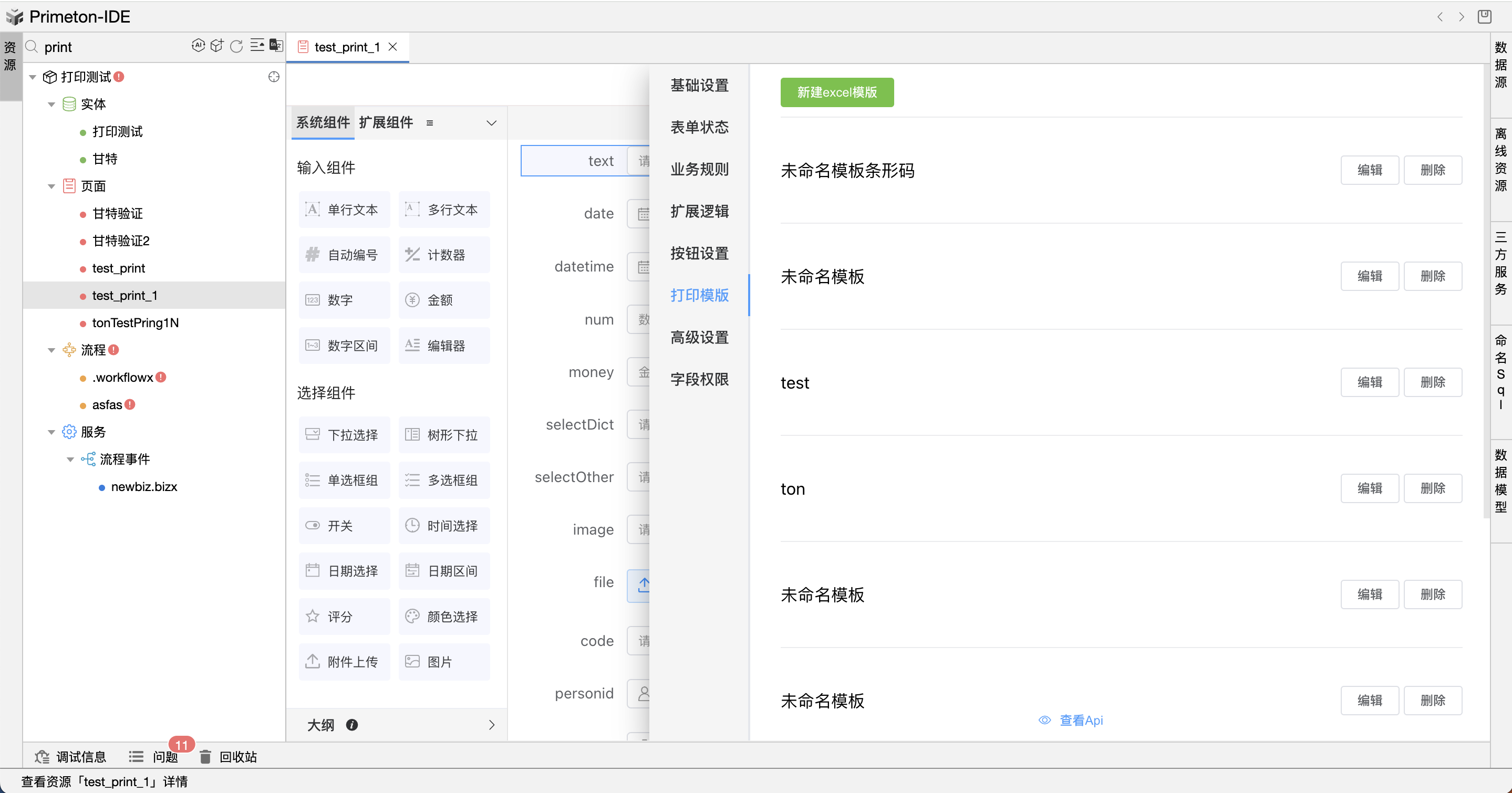This screenshot has height=793, width=1512.
Task: Click the collapse-all tree icon
Action: click(x=256, y=46)
